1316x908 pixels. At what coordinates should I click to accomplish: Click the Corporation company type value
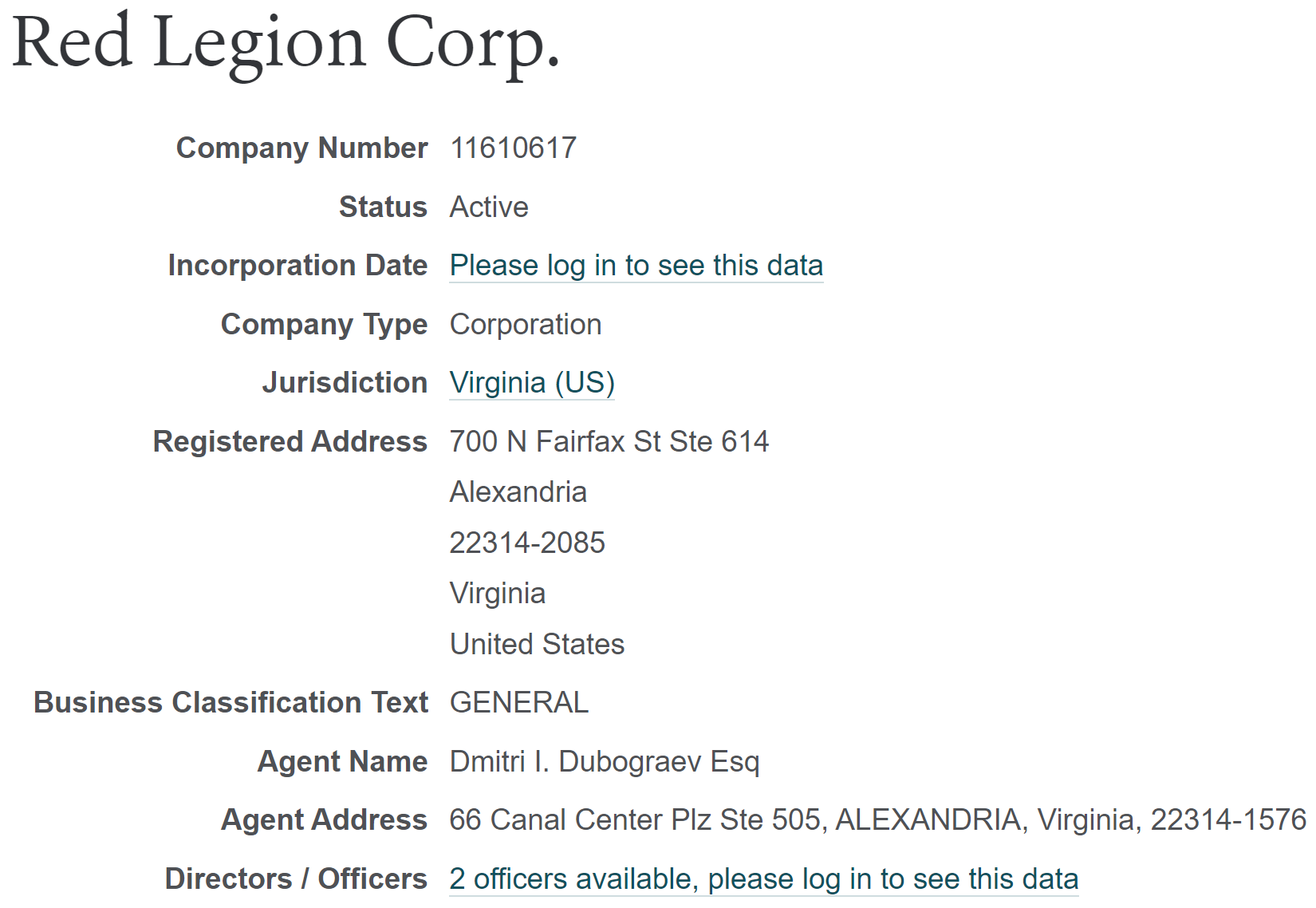(526, 325)
